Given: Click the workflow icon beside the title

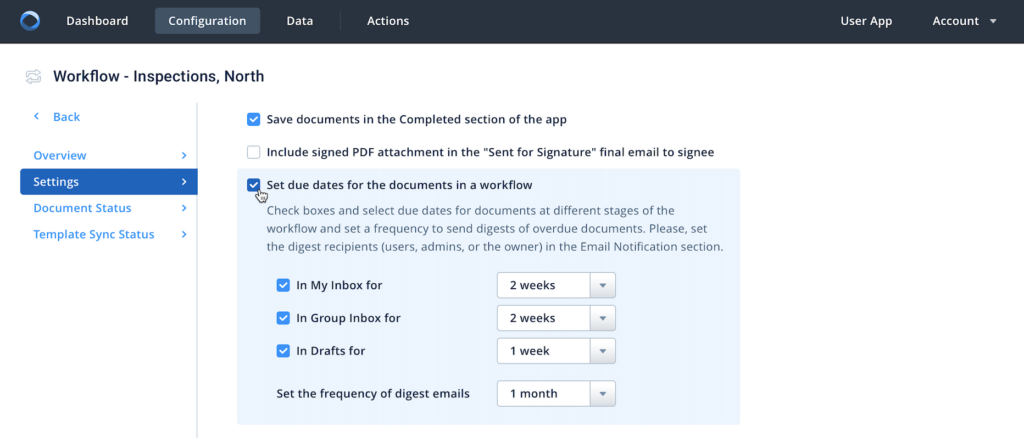Looking at the screenshot, I should pyautogui.click(x=34, y=76).
